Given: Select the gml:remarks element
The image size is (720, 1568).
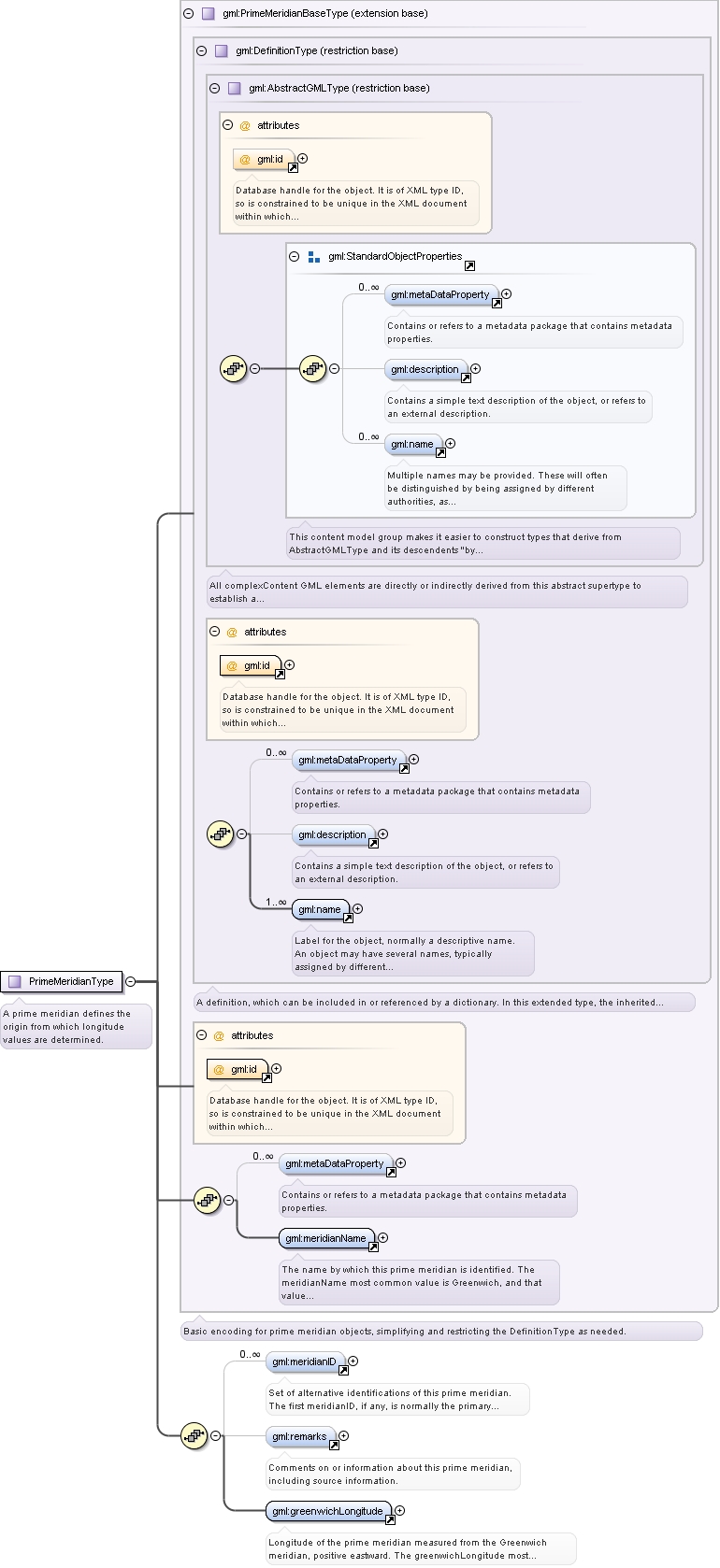Looking at the screenshot, I should [x=301, y=1436].
